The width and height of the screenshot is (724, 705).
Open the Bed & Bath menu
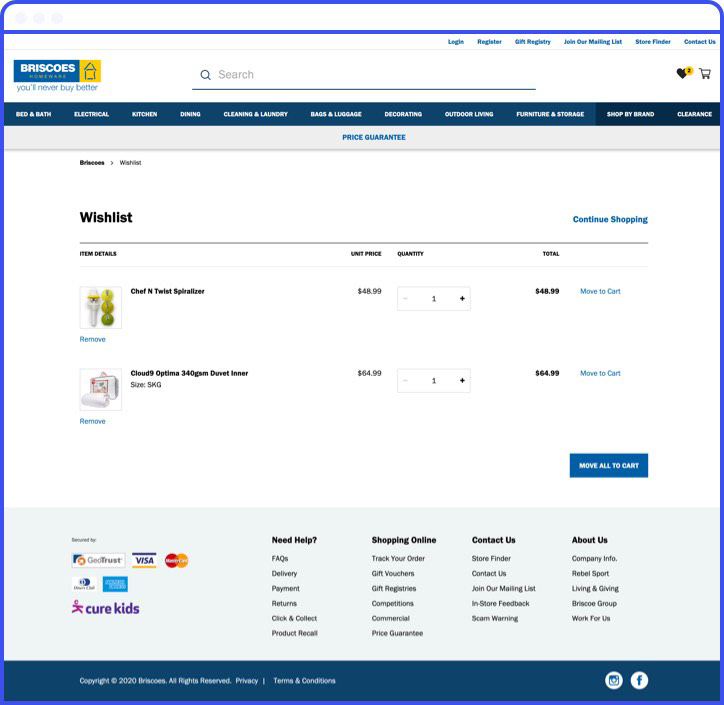33,114
